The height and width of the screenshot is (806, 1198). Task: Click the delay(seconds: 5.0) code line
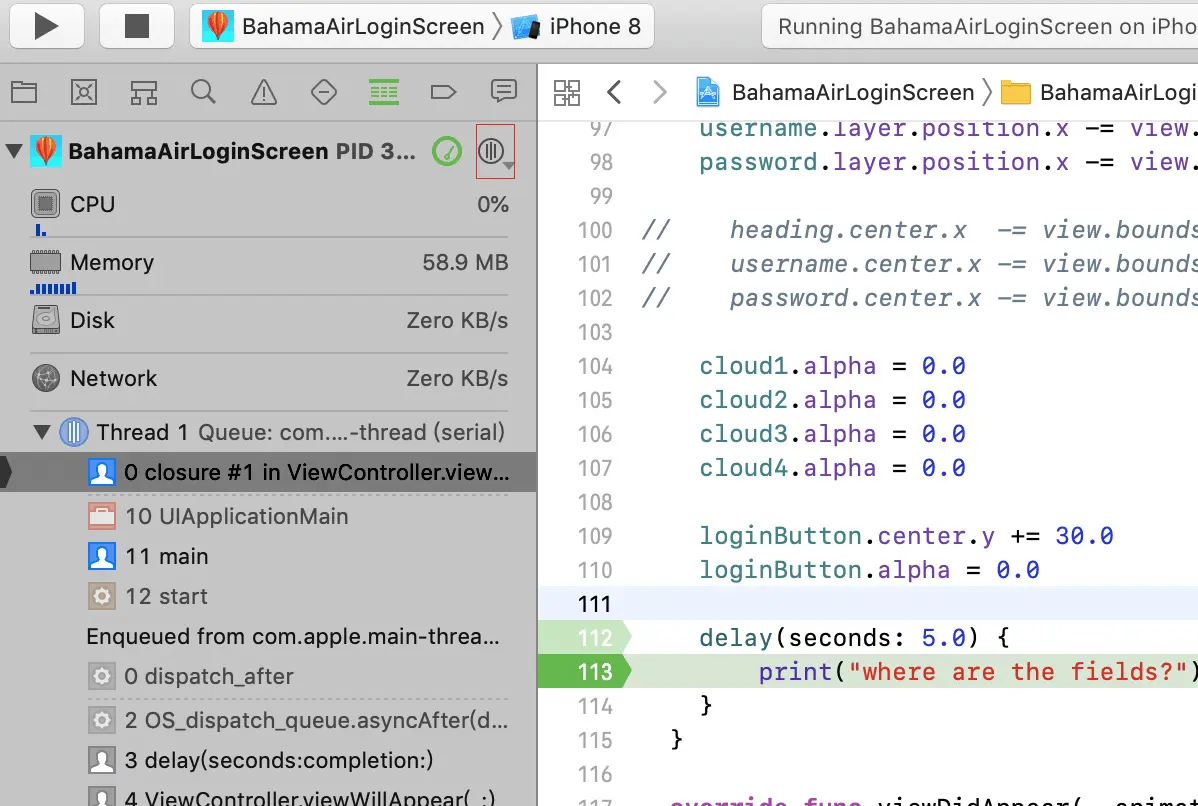854,638
